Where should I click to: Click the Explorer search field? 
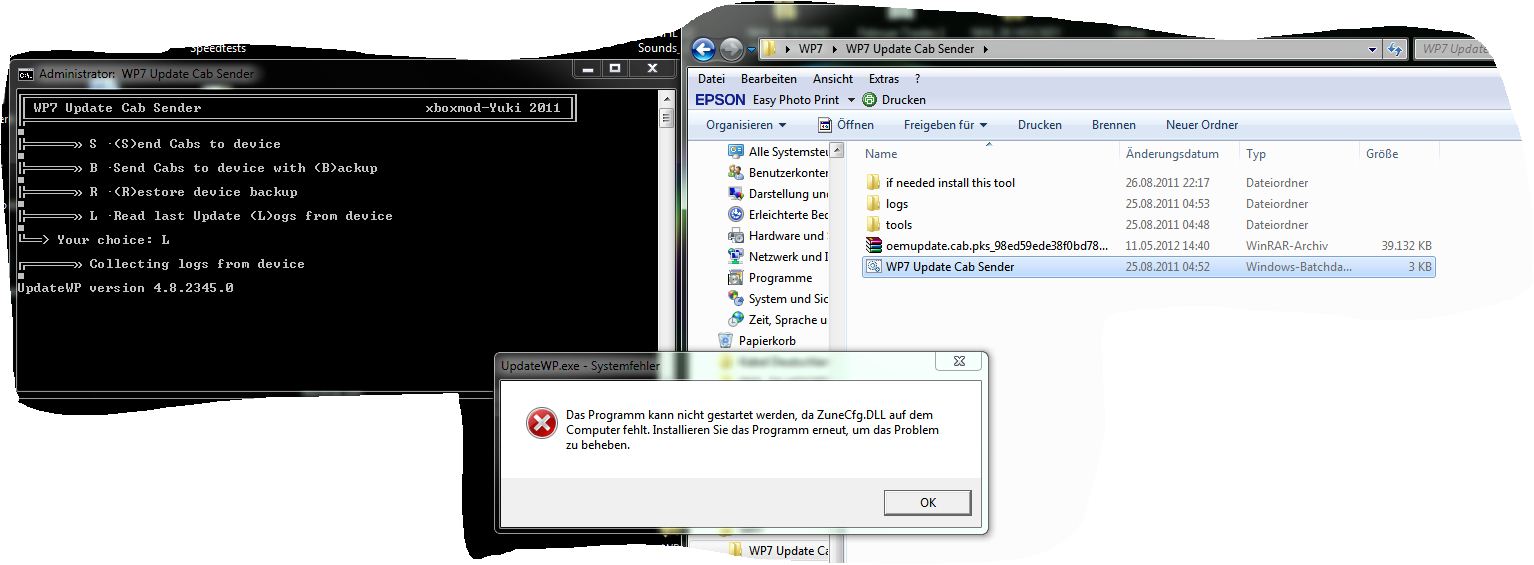pos(1455,48)
